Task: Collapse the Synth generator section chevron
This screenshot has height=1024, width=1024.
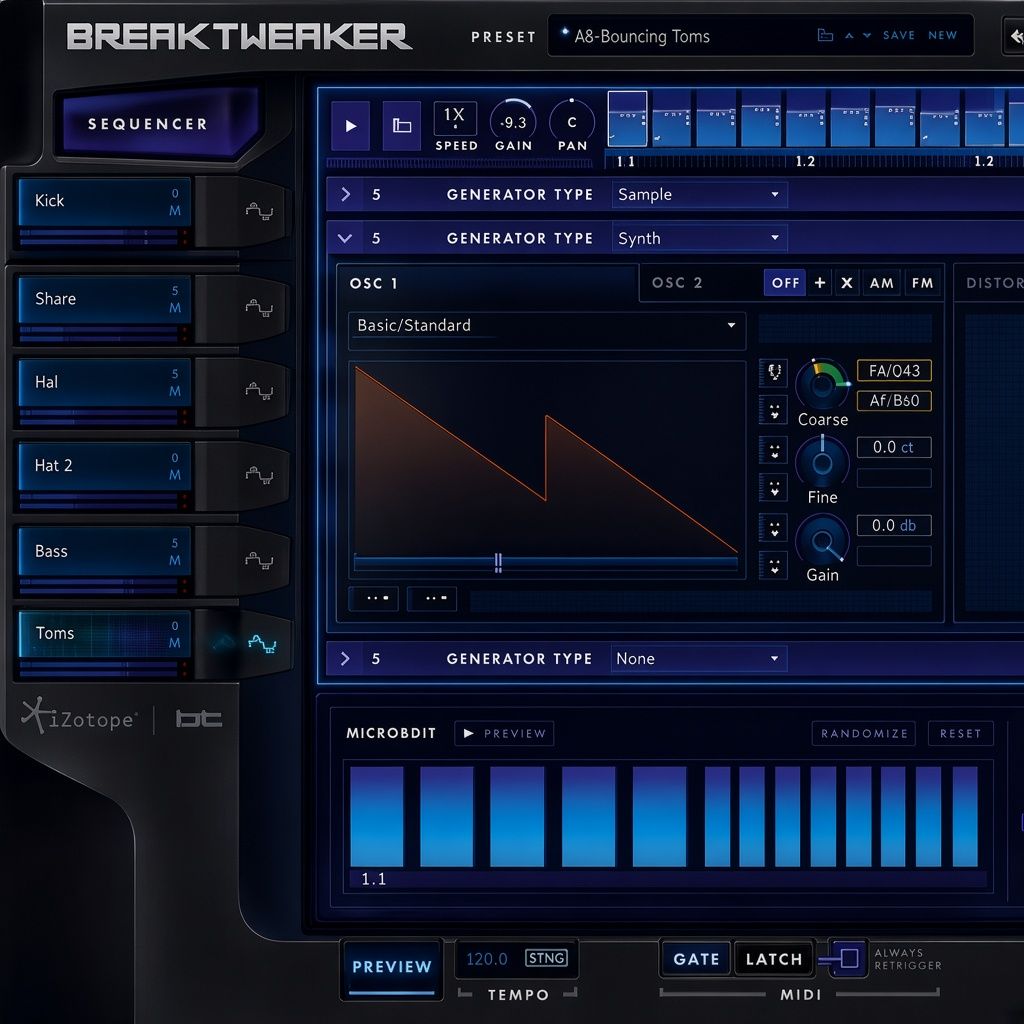Action: (345, 238)
